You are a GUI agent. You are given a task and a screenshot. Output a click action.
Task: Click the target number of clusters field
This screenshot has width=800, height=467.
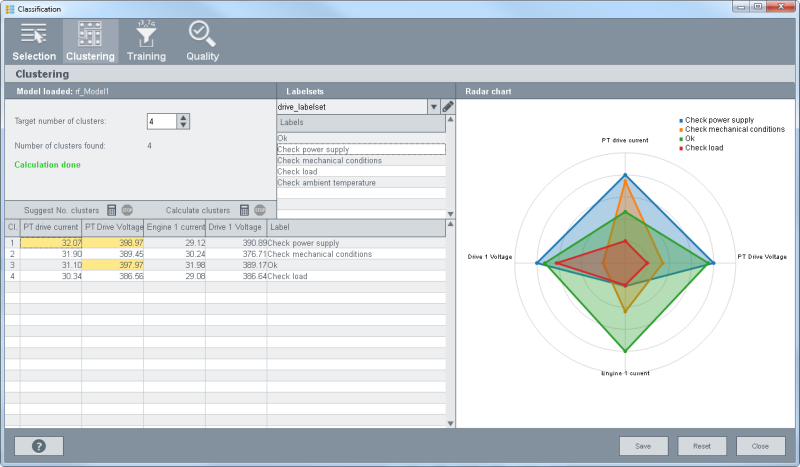(161, 121)
